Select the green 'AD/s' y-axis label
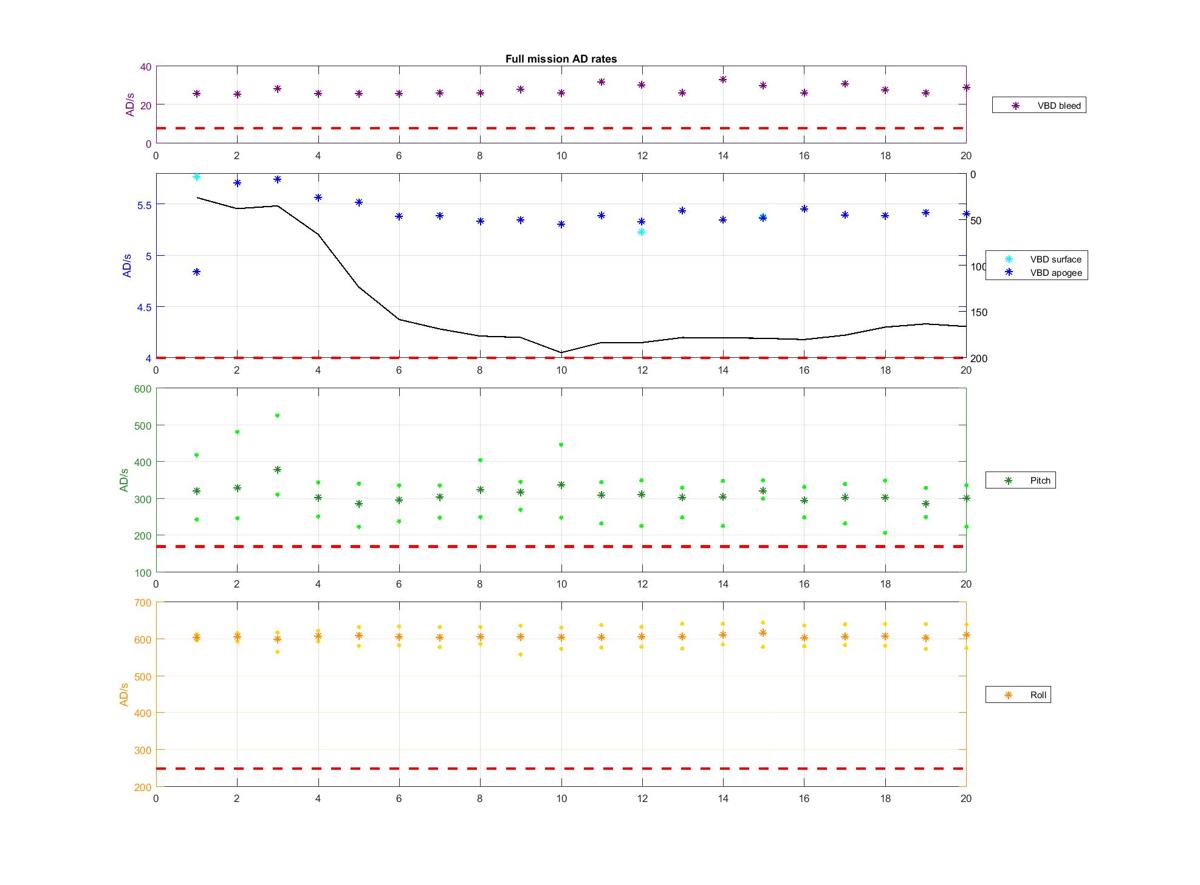 [125, 480]
